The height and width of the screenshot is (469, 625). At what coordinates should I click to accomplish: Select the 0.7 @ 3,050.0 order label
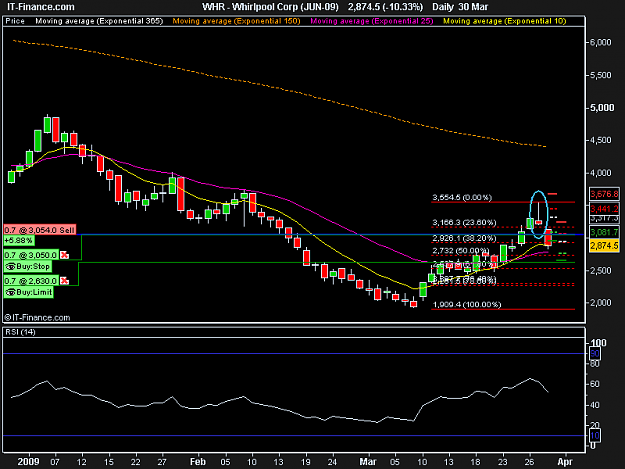(31, 255)
